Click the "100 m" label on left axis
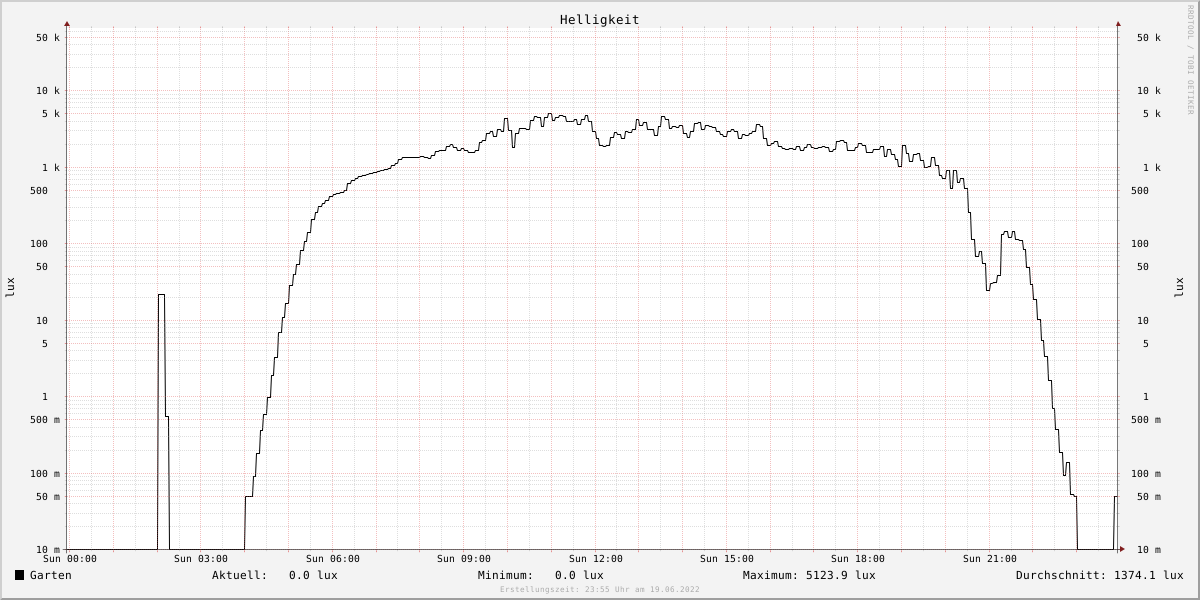Image resolution: width=1200 pixels, height=600 pixels. [x=45, y=474]
